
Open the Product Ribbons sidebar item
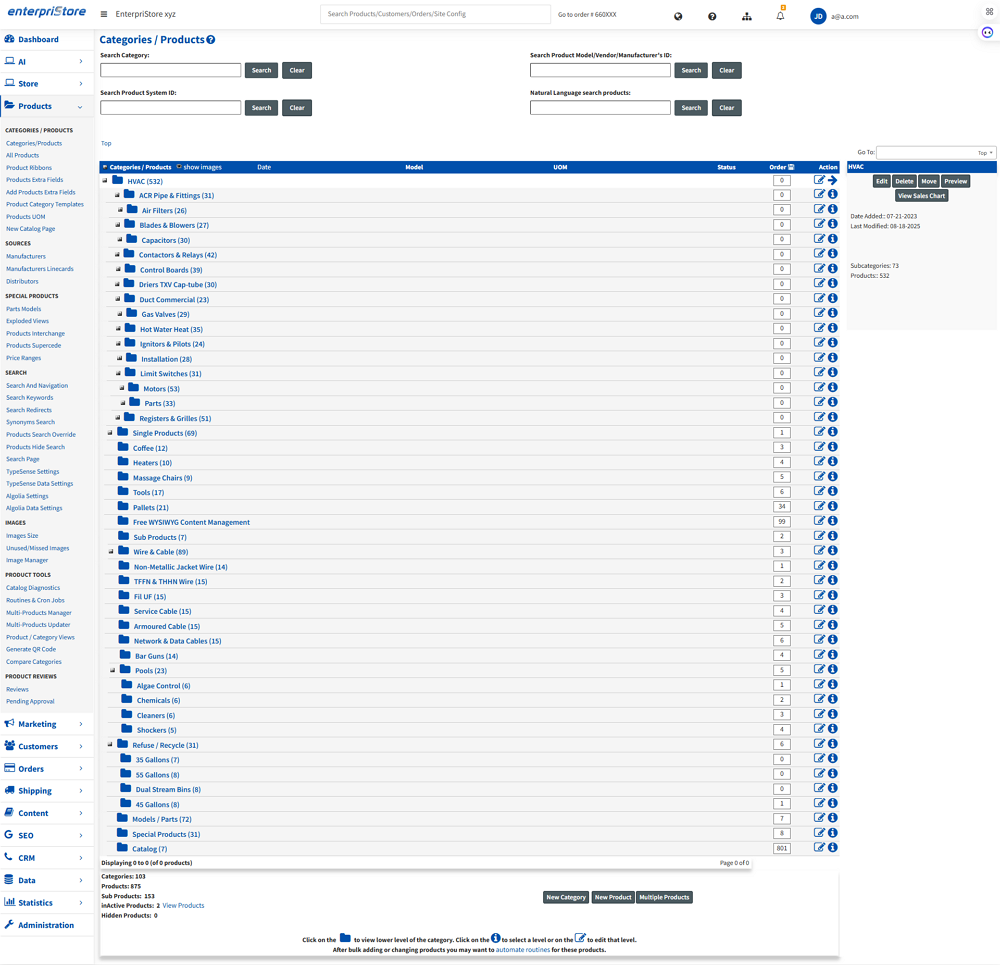coord(29,168)
